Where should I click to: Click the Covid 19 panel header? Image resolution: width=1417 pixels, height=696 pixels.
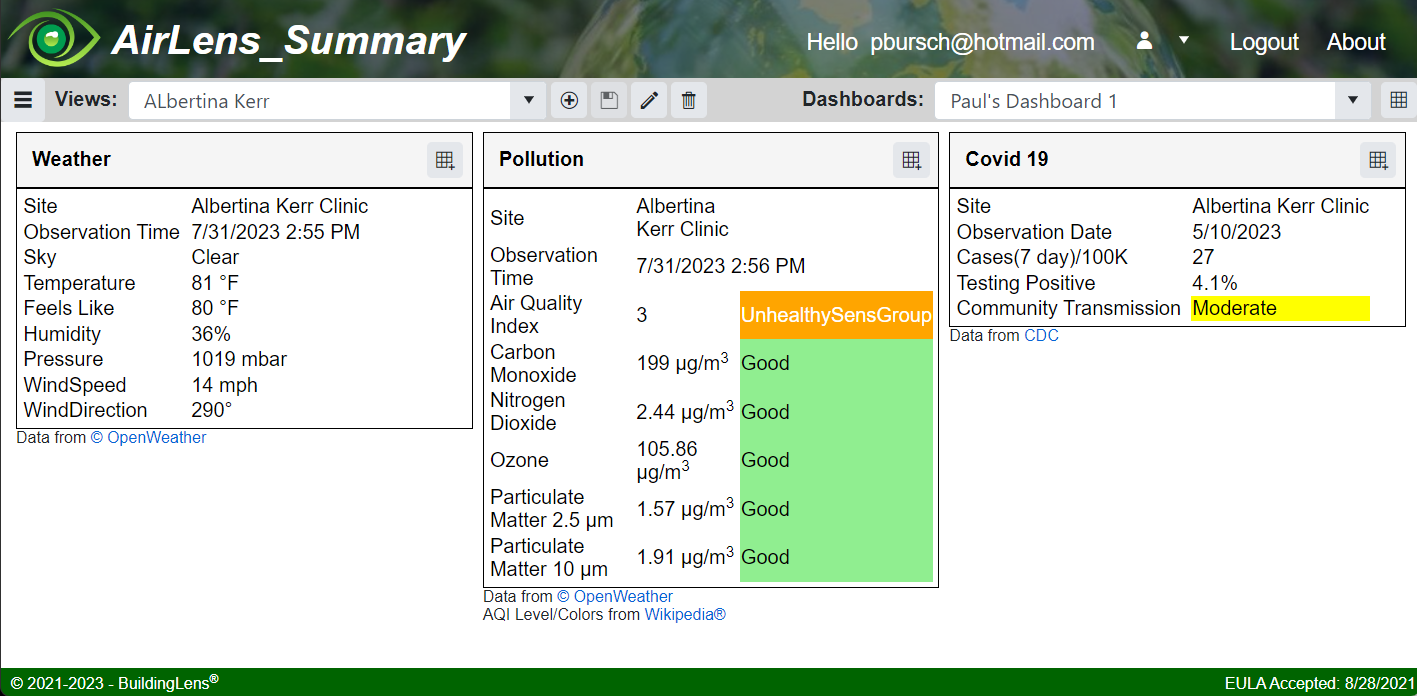pyautogui.click(x=1177, y=160)
